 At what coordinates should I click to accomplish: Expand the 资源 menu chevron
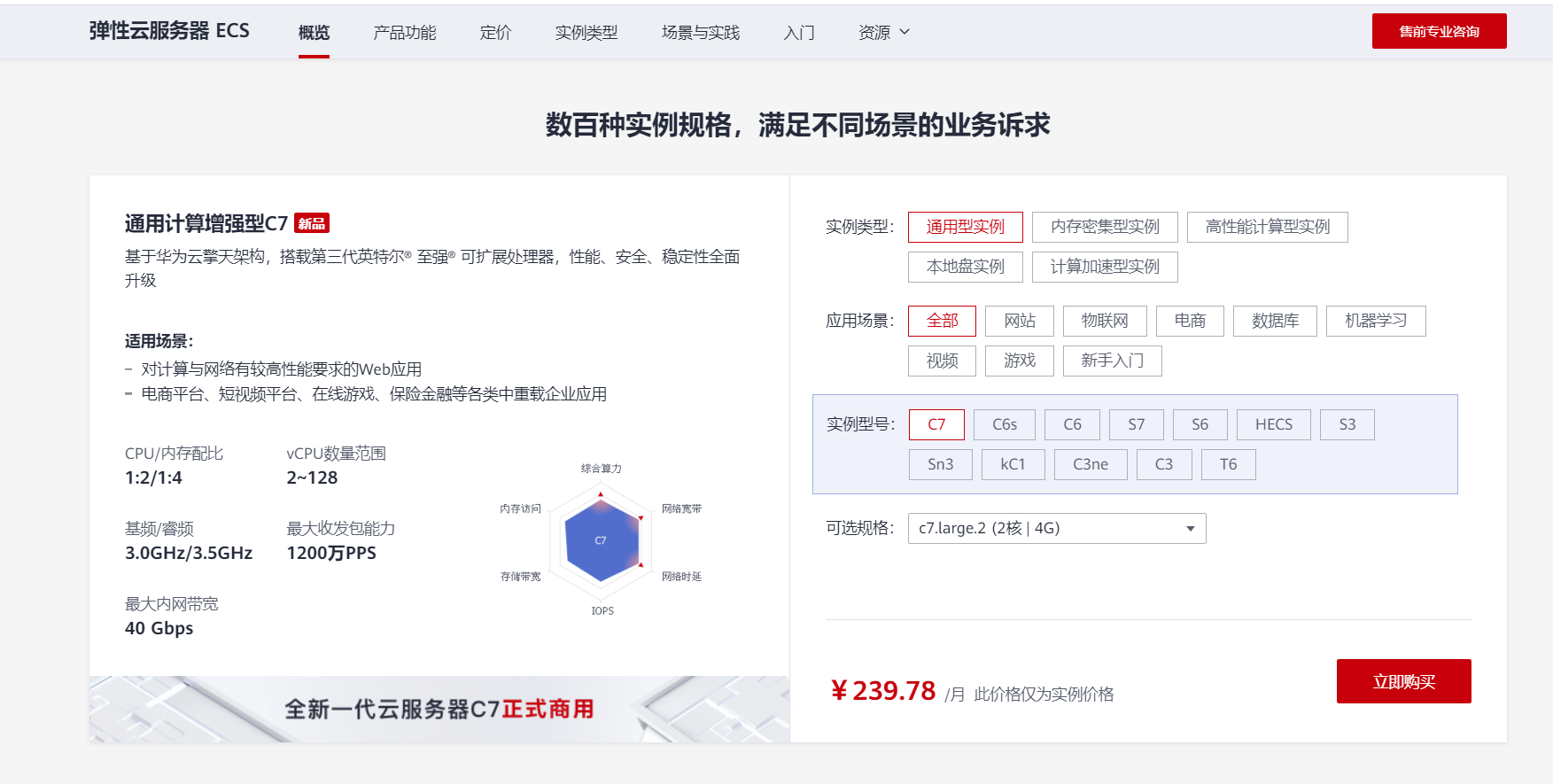905,32
